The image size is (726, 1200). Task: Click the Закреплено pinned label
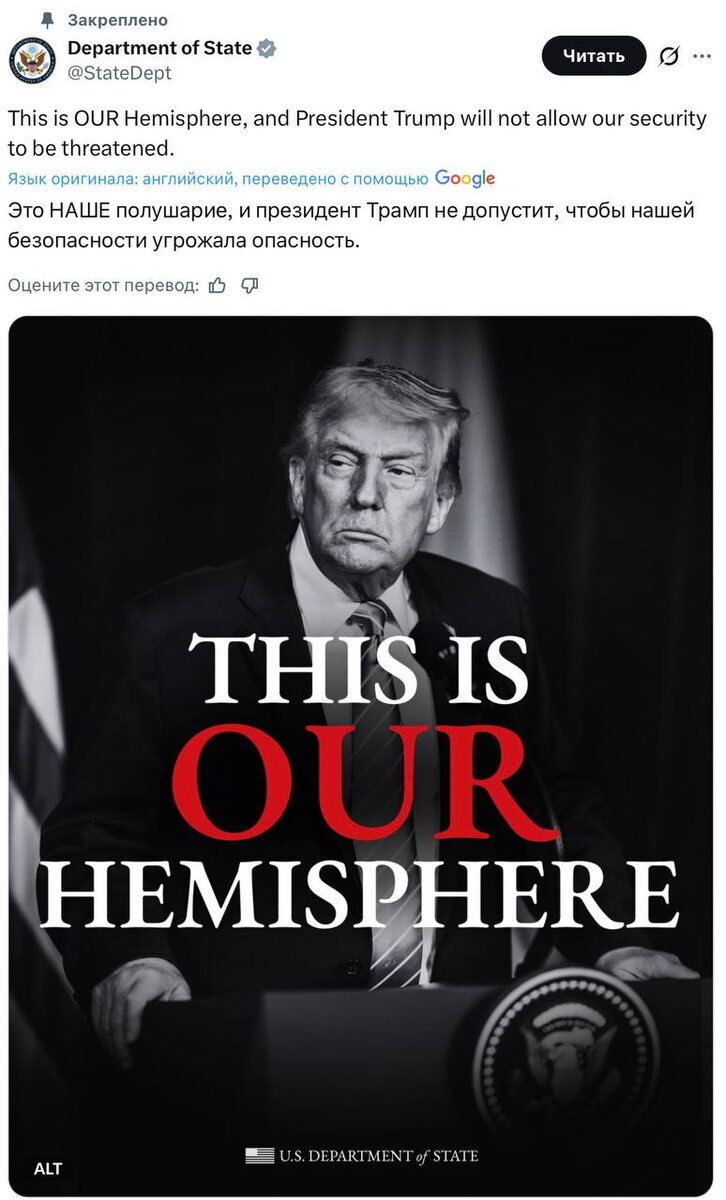coord(118,20)
